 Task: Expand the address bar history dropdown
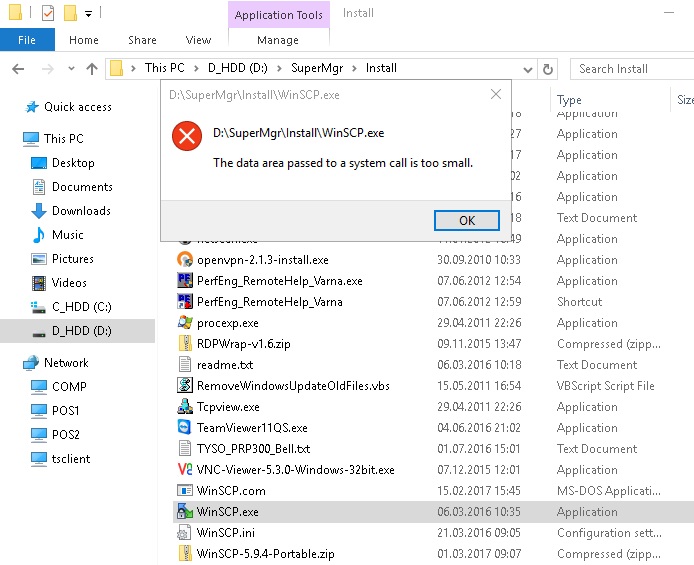527,69
